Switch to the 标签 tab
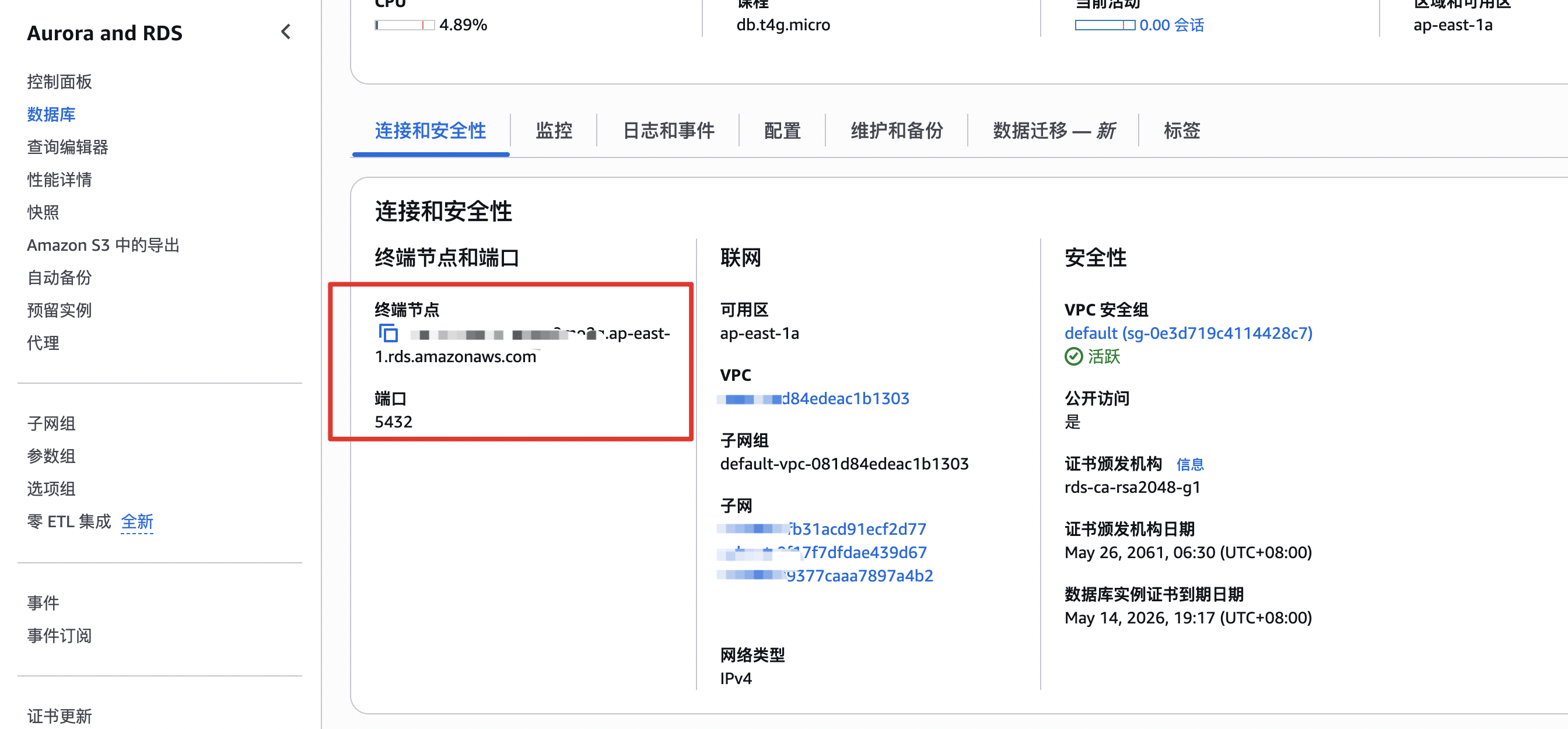Viewport: 1568px width, 729px height. click(1181, 131)
